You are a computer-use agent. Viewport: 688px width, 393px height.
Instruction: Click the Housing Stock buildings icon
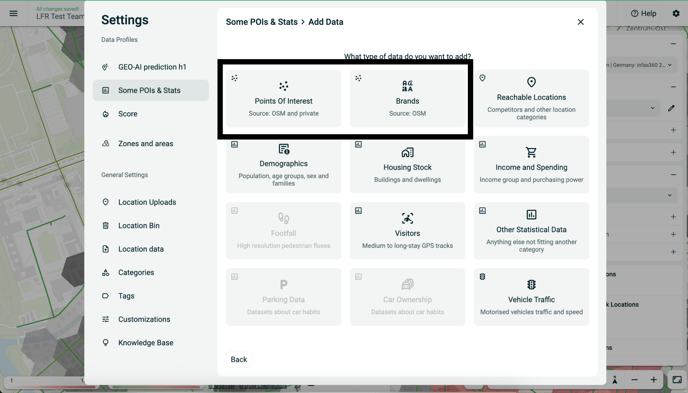coord(407,152)
